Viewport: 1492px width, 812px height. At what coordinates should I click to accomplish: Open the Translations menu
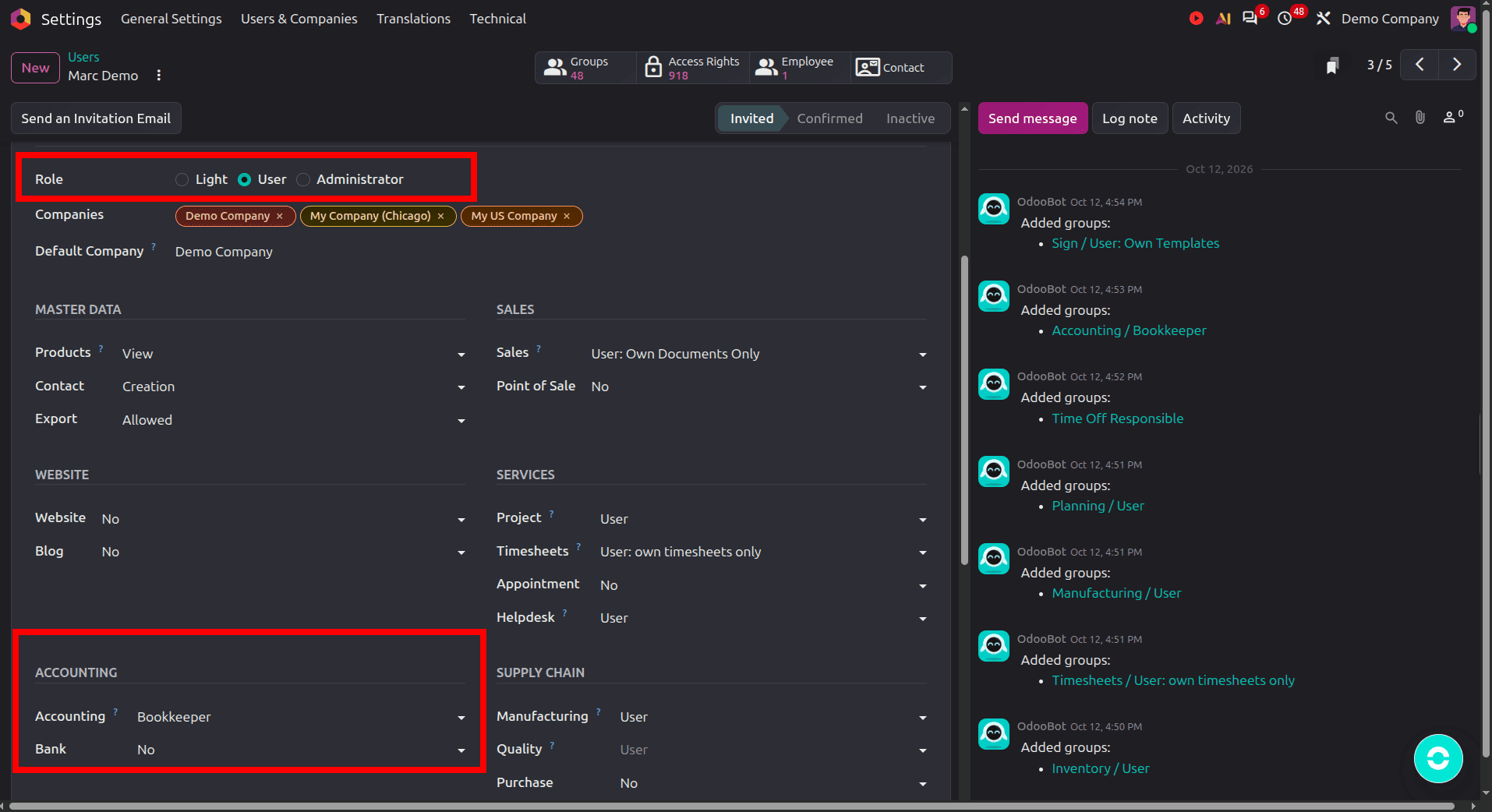point(413,19)
